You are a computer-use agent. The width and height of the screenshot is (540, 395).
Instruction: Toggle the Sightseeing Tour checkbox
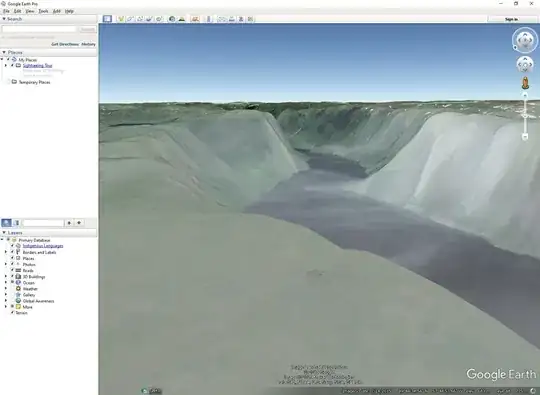pos(12,65)
